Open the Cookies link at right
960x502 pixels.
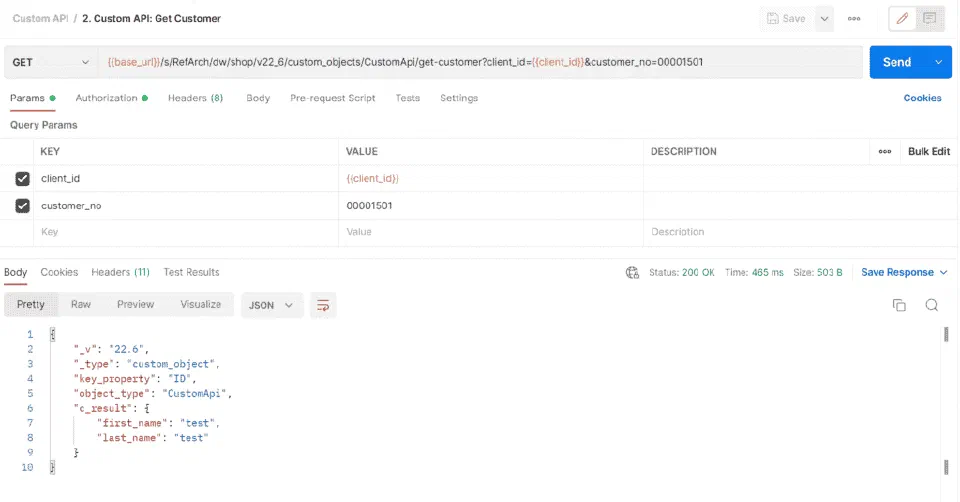tap(922, 98)
